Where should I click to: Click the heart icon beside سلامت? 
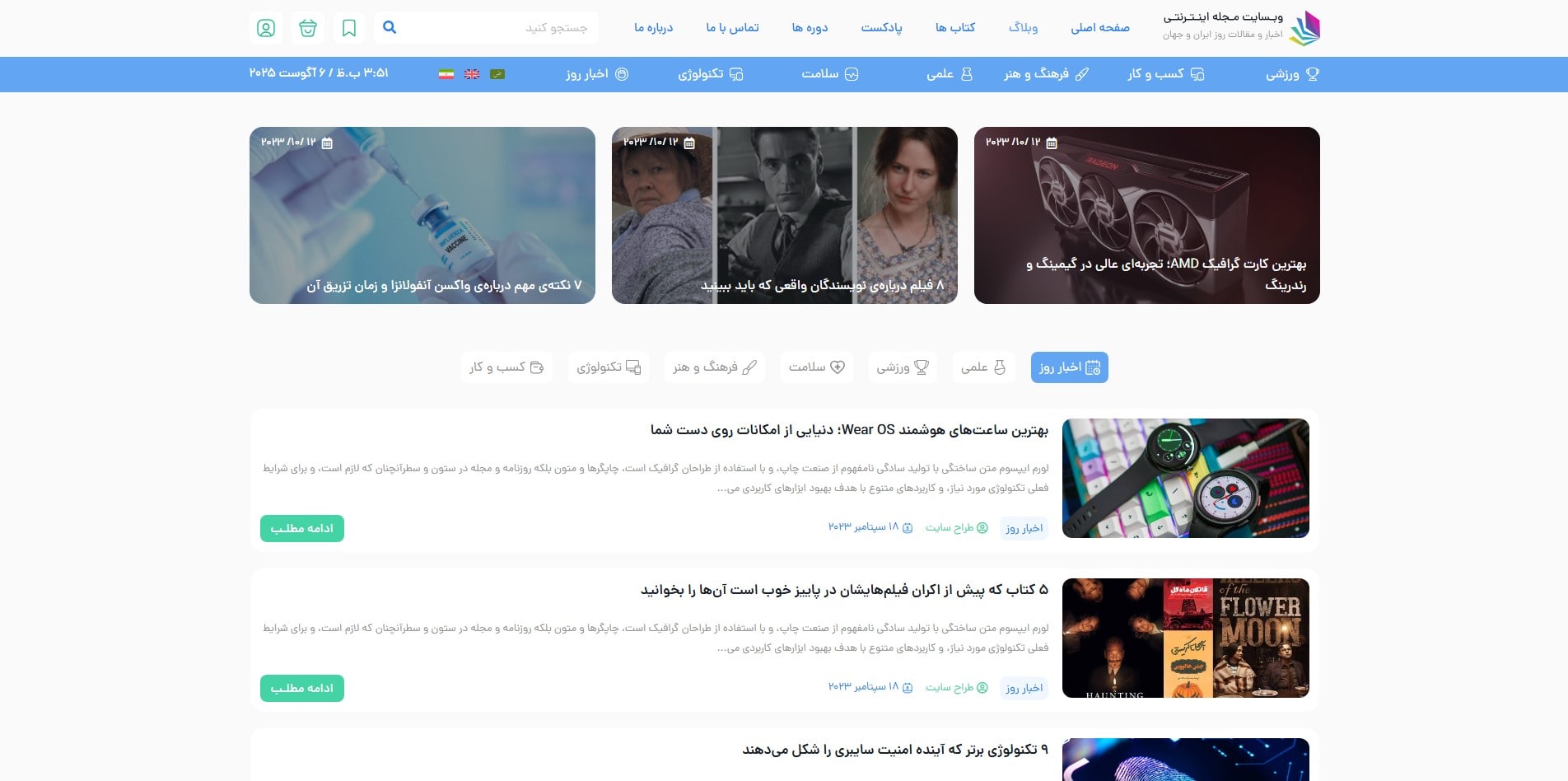point(838,367)
